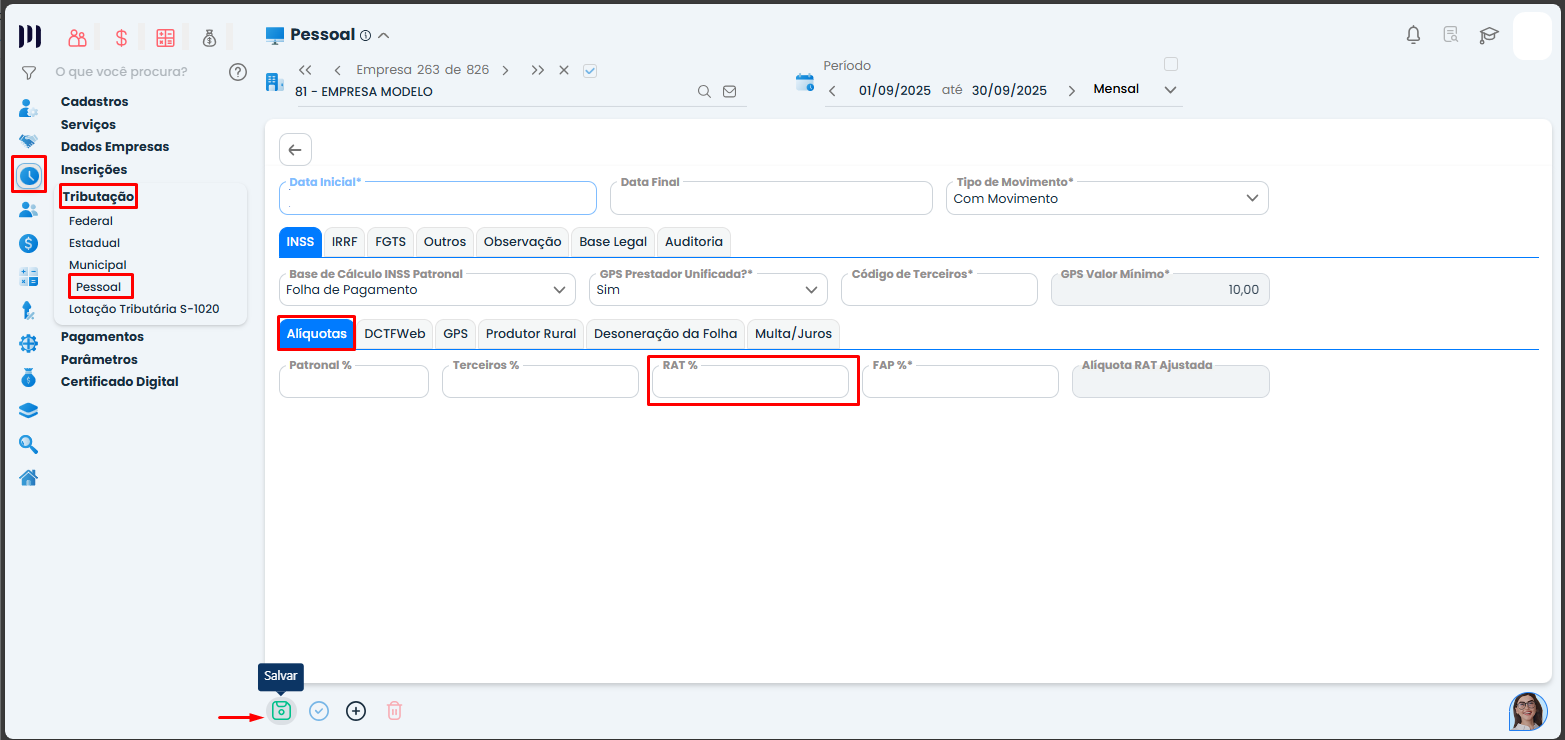This screenshot has height=740, width=1565.
Task: Click the envelope icon beside company name
Action: coord(729,91)
